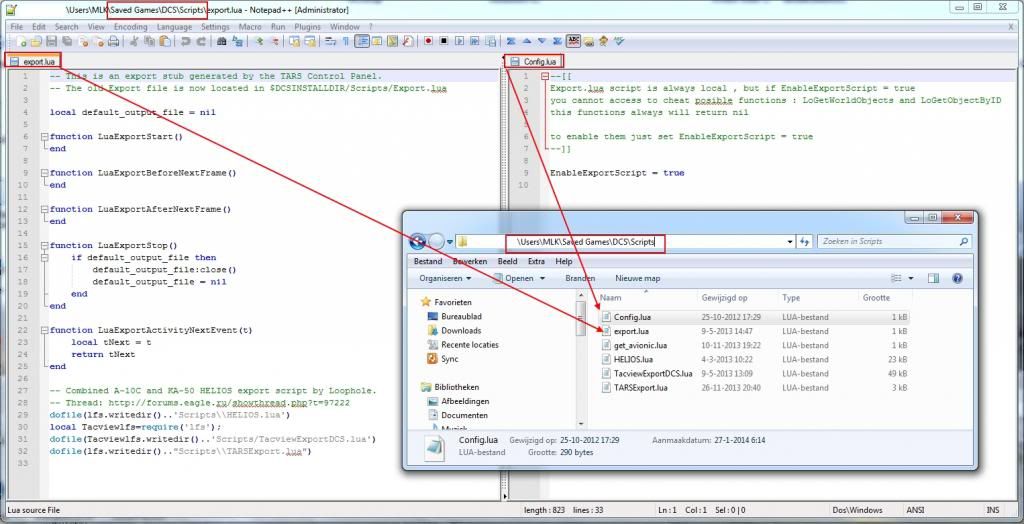Collapse the LuaExportBeforeNextFrame fold marker
The height and width of the screenshot is (524, 1024).
[44, 173]
